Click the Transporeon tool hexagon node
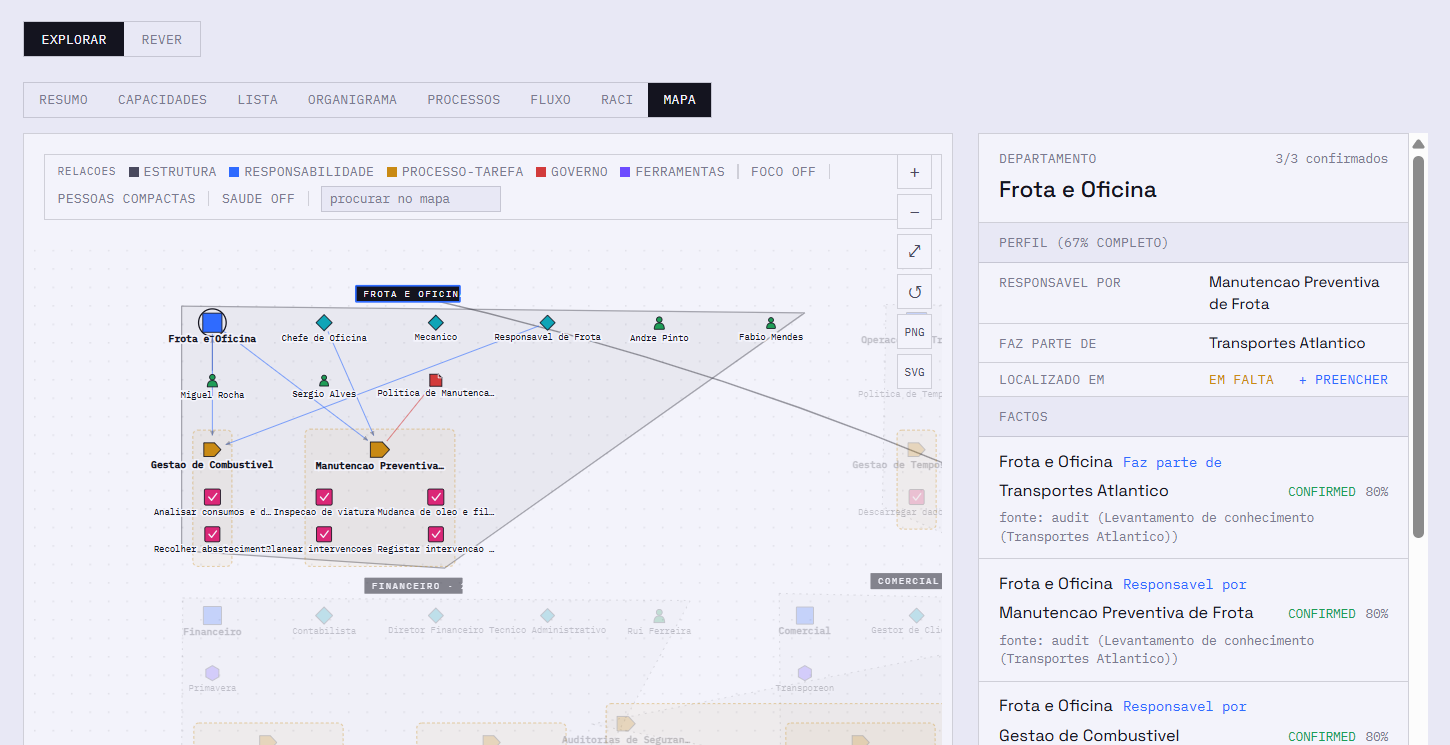Image resolution: width=1450 pixels, height=745 pixels. coord(805,673)
